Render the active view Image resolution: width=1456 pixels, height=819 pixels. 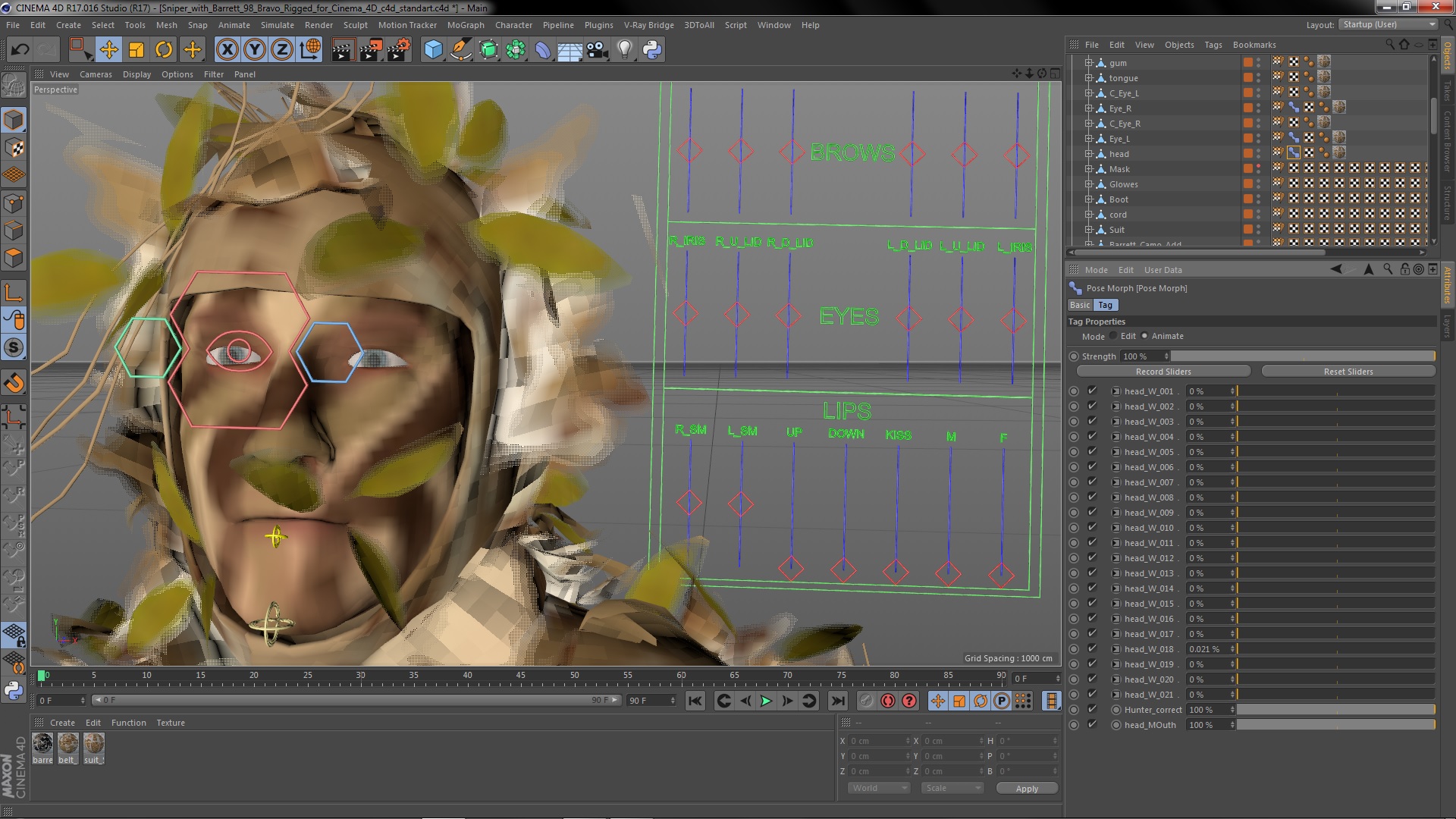click(343, 50)
